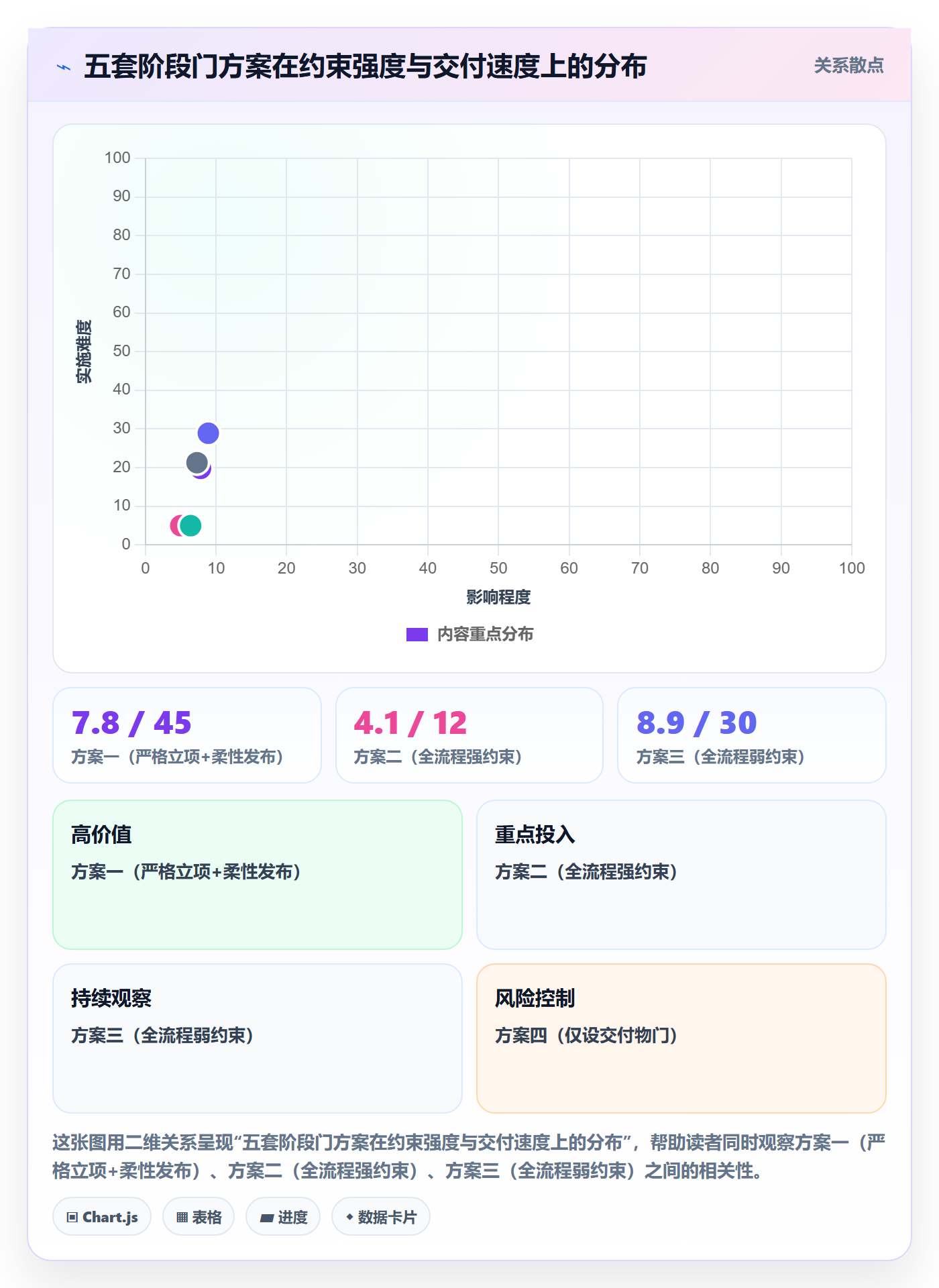
Task: Select the blue scatter point near 30
Action: [x=208, y=433]
